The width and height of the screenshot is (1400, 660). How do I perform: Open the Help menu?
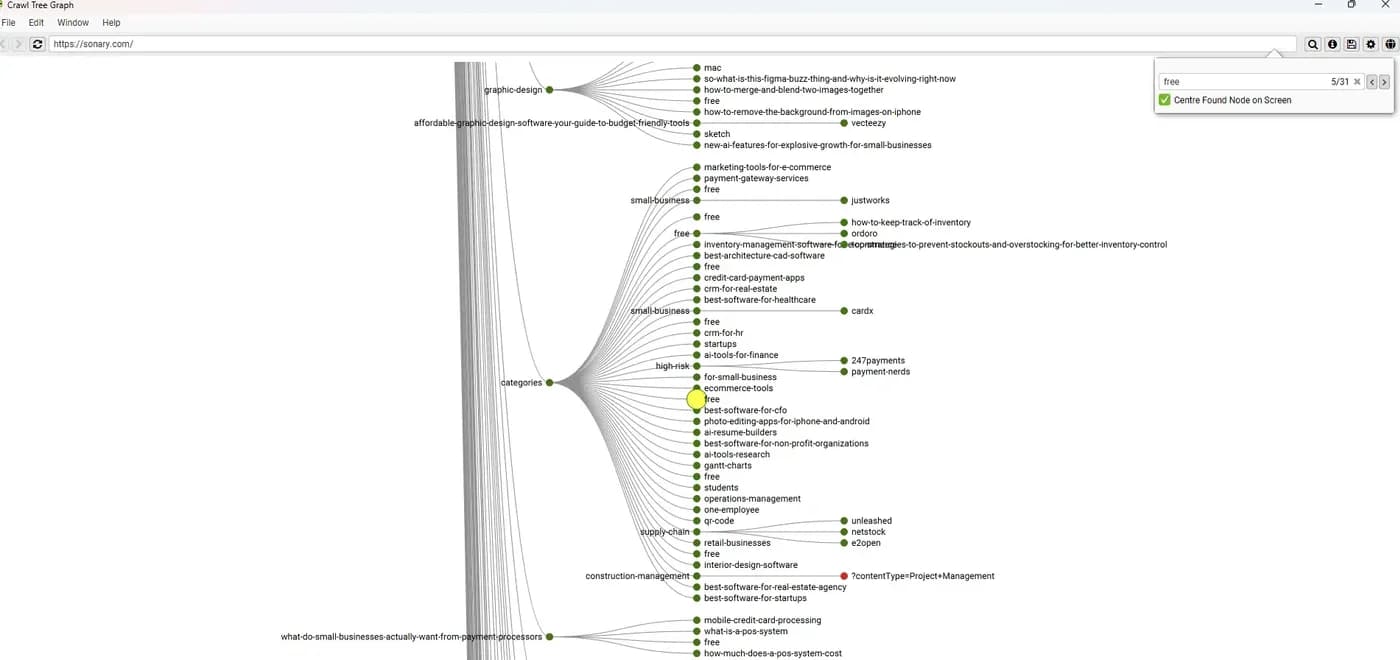[111, 22]
